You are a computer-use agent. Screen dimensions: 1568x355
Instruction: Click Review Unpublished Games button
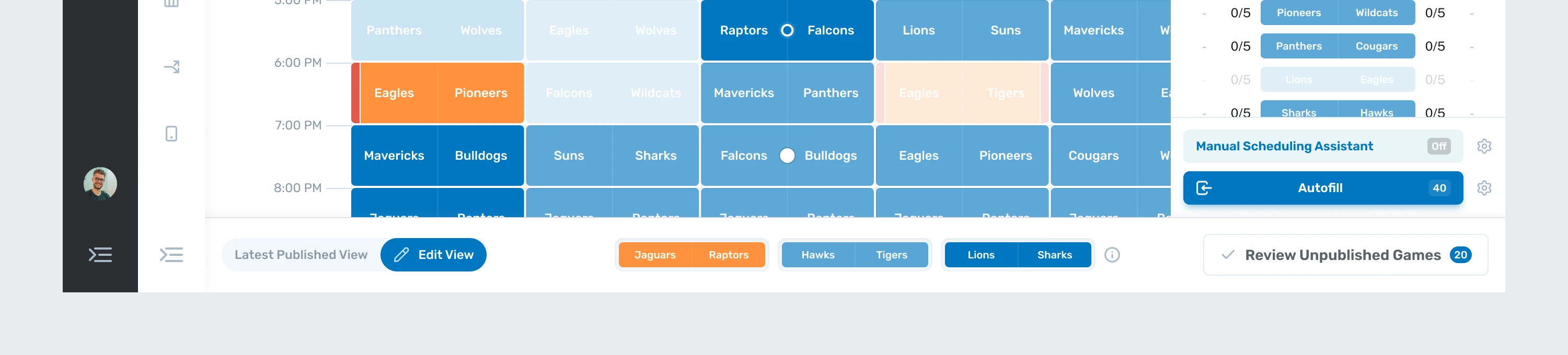pos(1345,255)
